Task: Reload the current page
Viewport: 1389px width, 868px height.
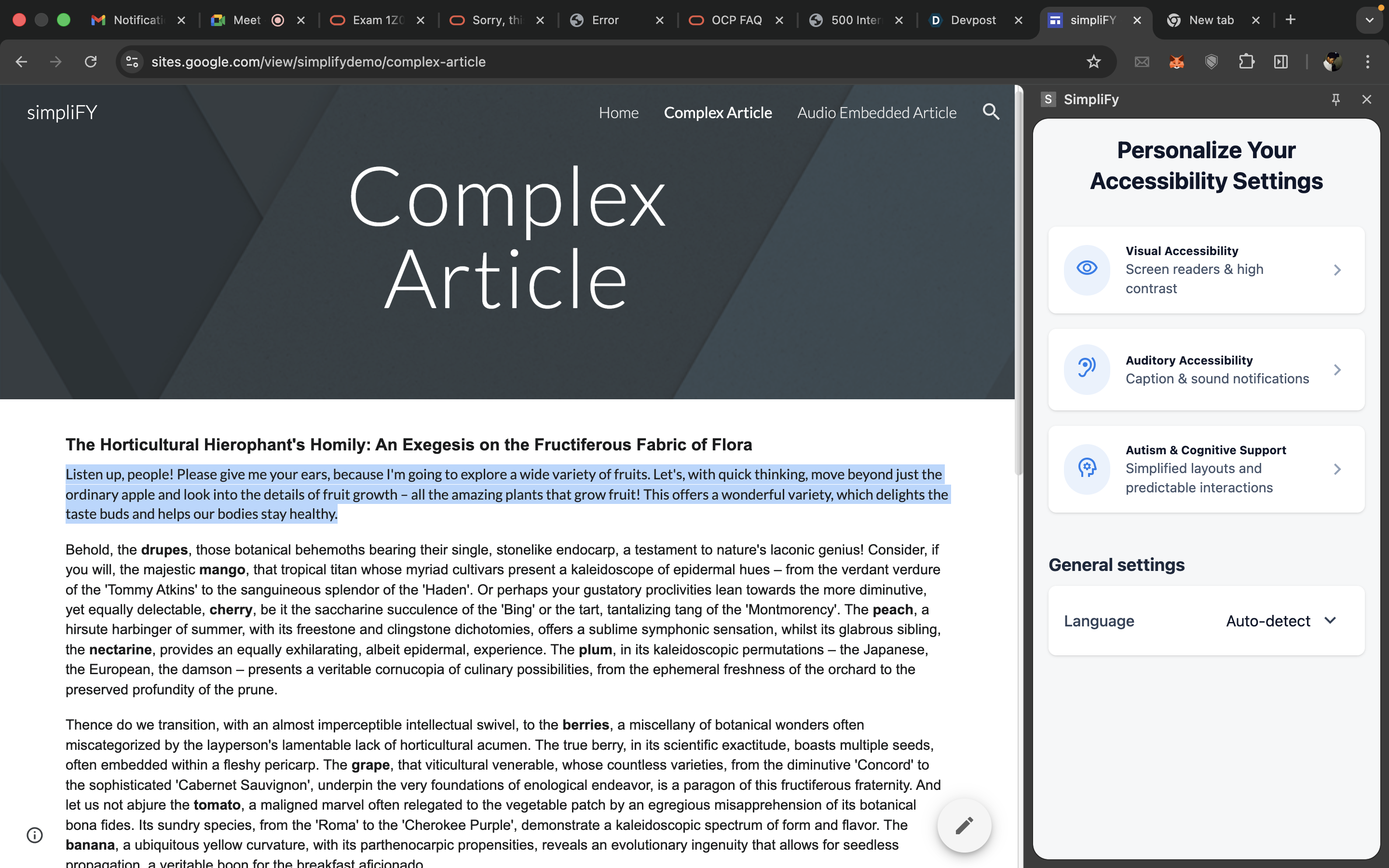Action: pos(91,61)
